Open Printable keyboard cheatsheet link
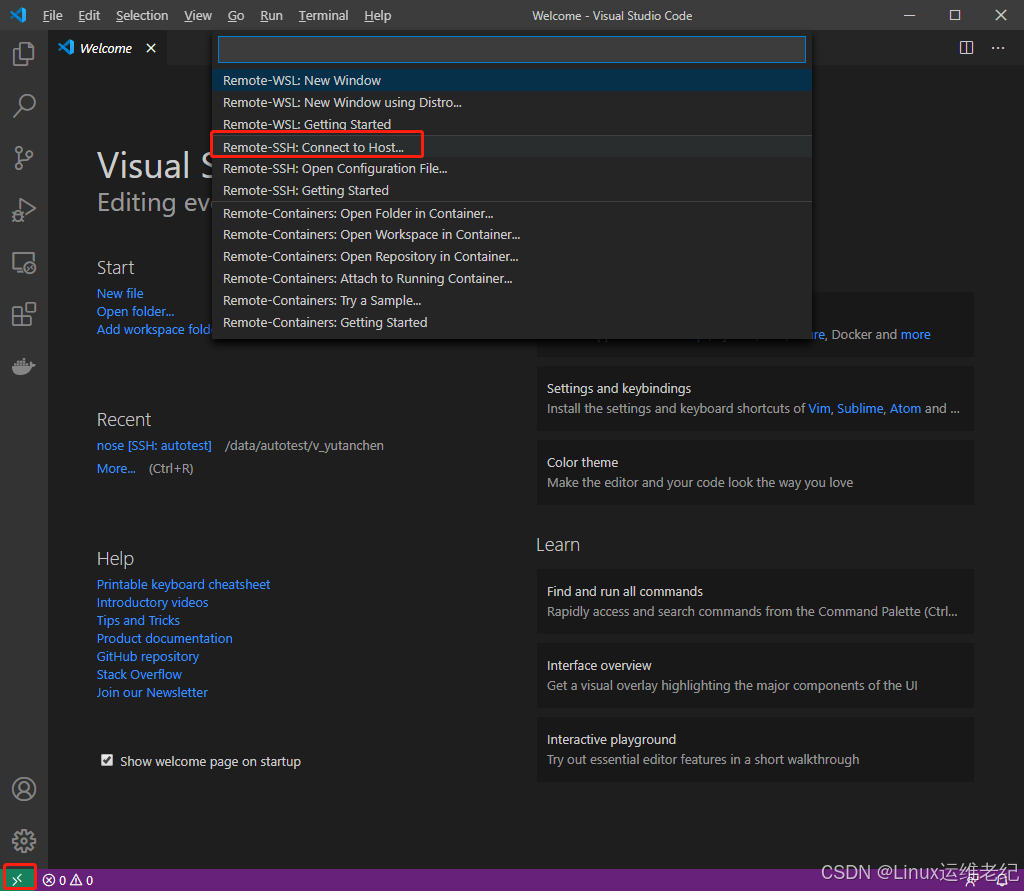 point(184,585)
